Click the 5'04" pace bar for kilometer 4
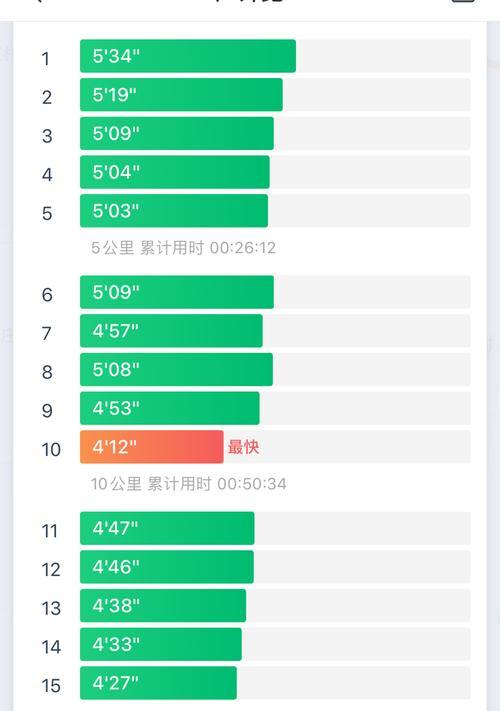Screen dimensions: 500x711 175,172
